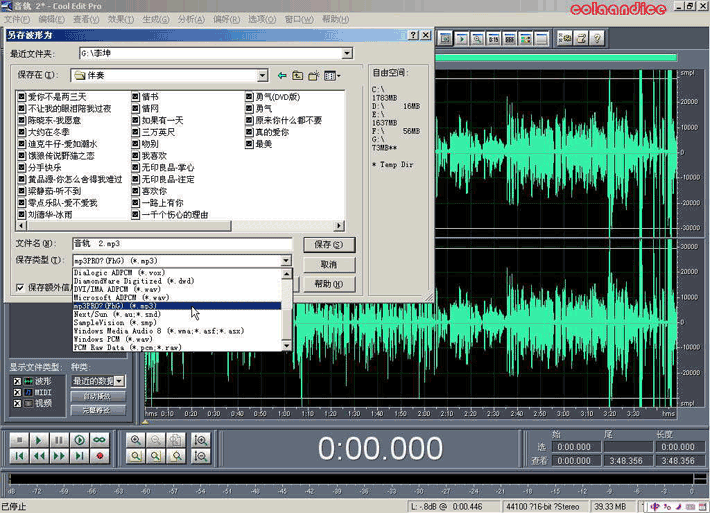The width and height of the screenshot is (710, 513).
Task: Click the go-back arrow in save dialog
Action: click(x=283, y=75)
